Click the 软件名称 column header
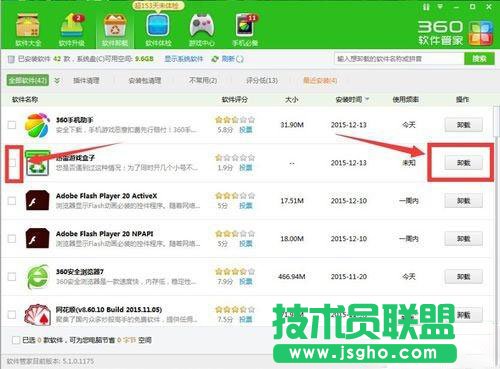500x369 pixels. 25,99
